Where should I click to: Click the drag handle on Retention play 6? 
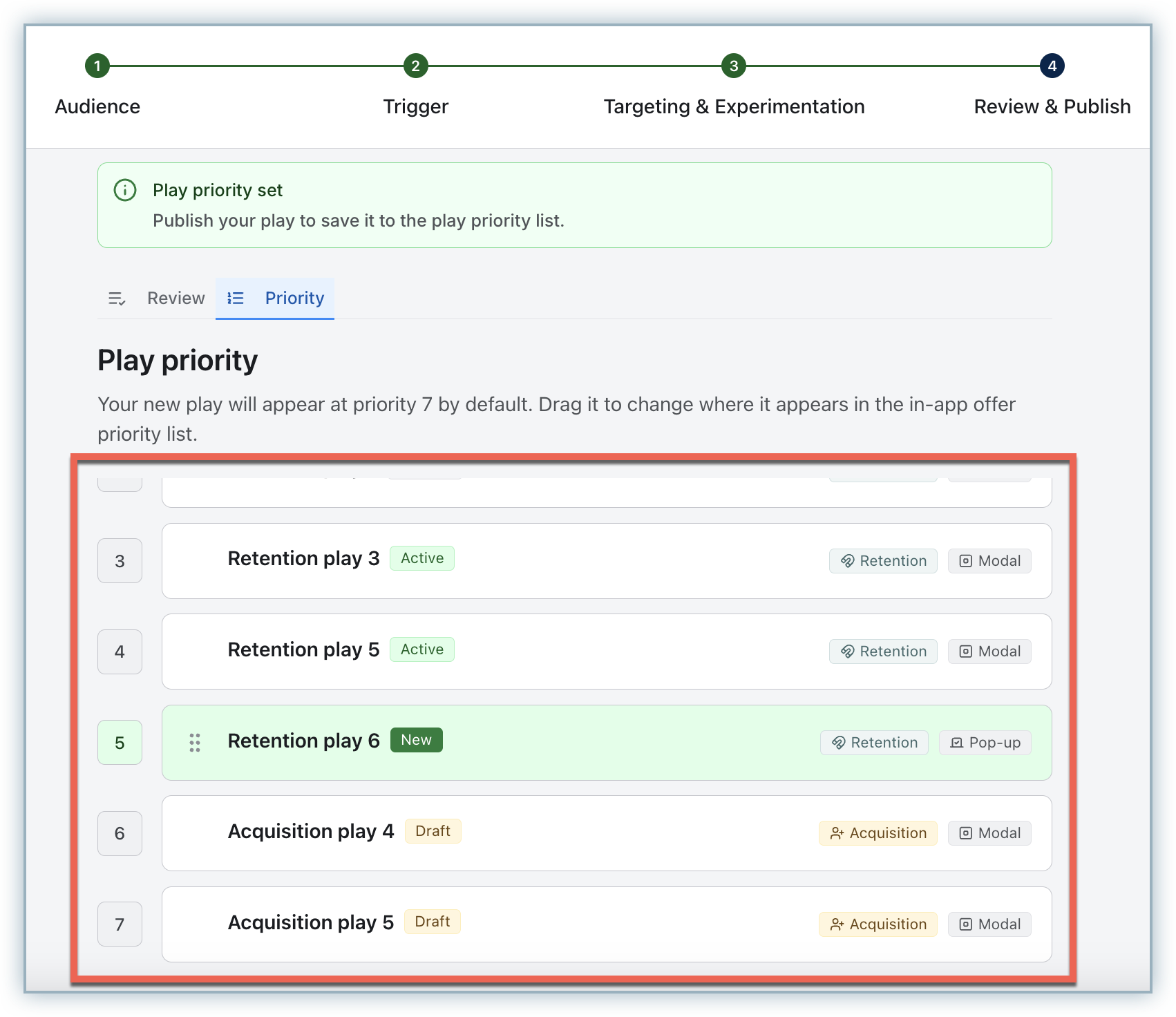pos(195,743)
